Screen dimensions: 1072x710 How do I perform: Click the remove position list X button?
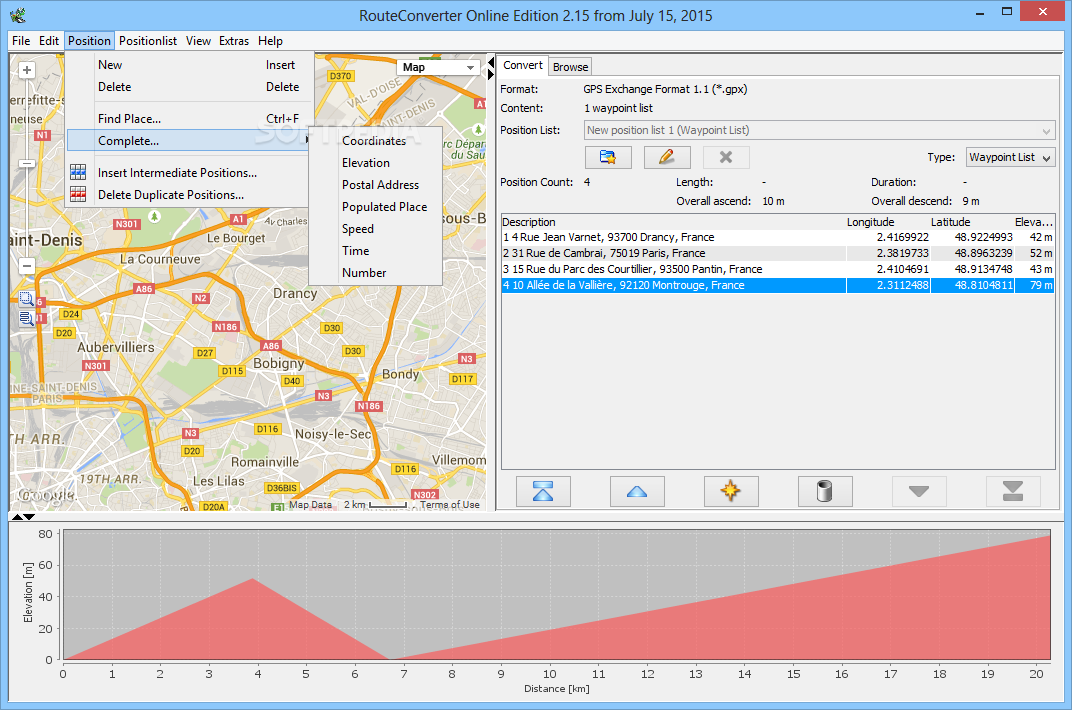pyautogui.click(x=726, y=157)
